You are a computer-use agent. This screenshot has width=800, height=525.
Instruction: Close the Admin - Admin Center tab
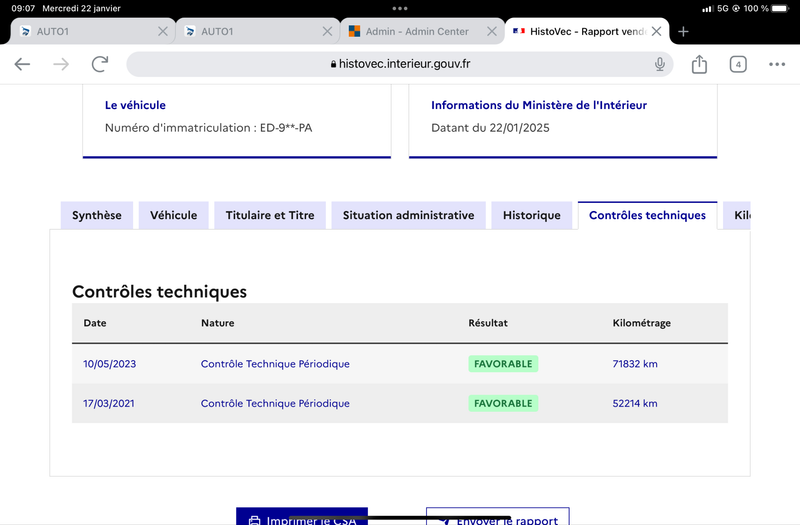pyautogui.click(x=492, y=32)
